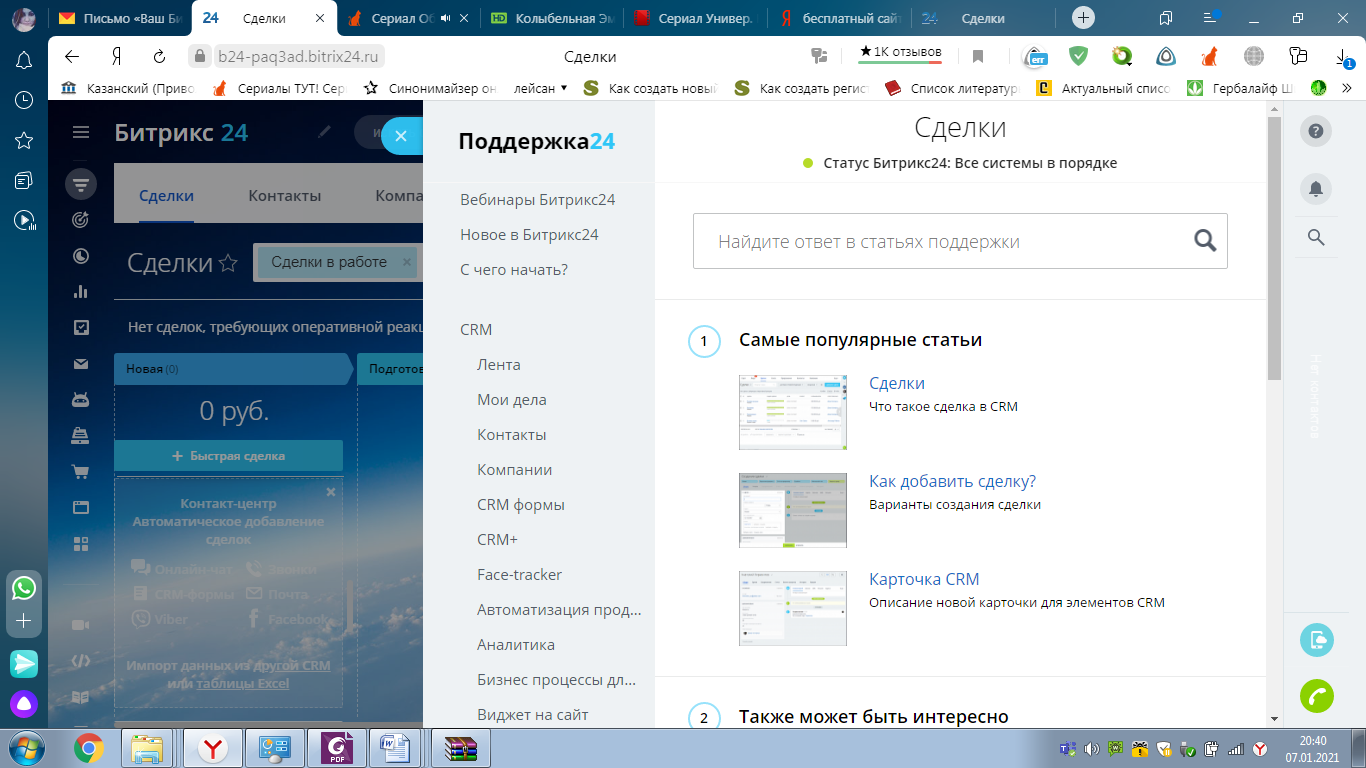This screenshot has height=768, width=1366.
Task: Click the green phone call button
Action: (1316, 695)
